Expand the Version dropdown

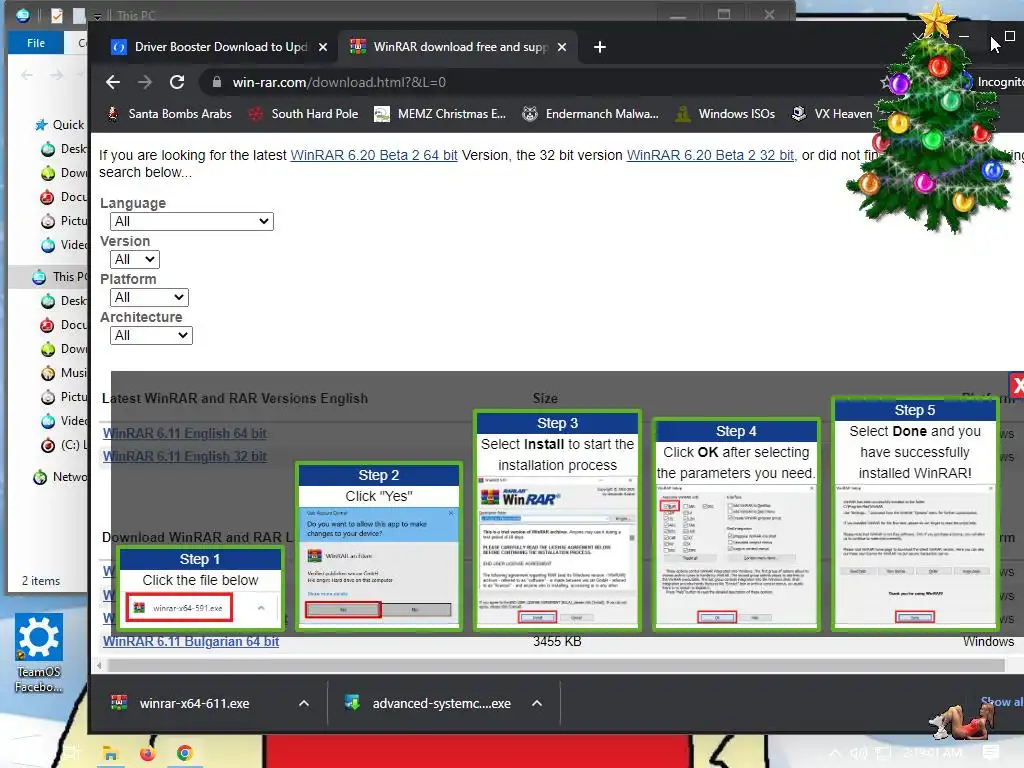[135, 259]
